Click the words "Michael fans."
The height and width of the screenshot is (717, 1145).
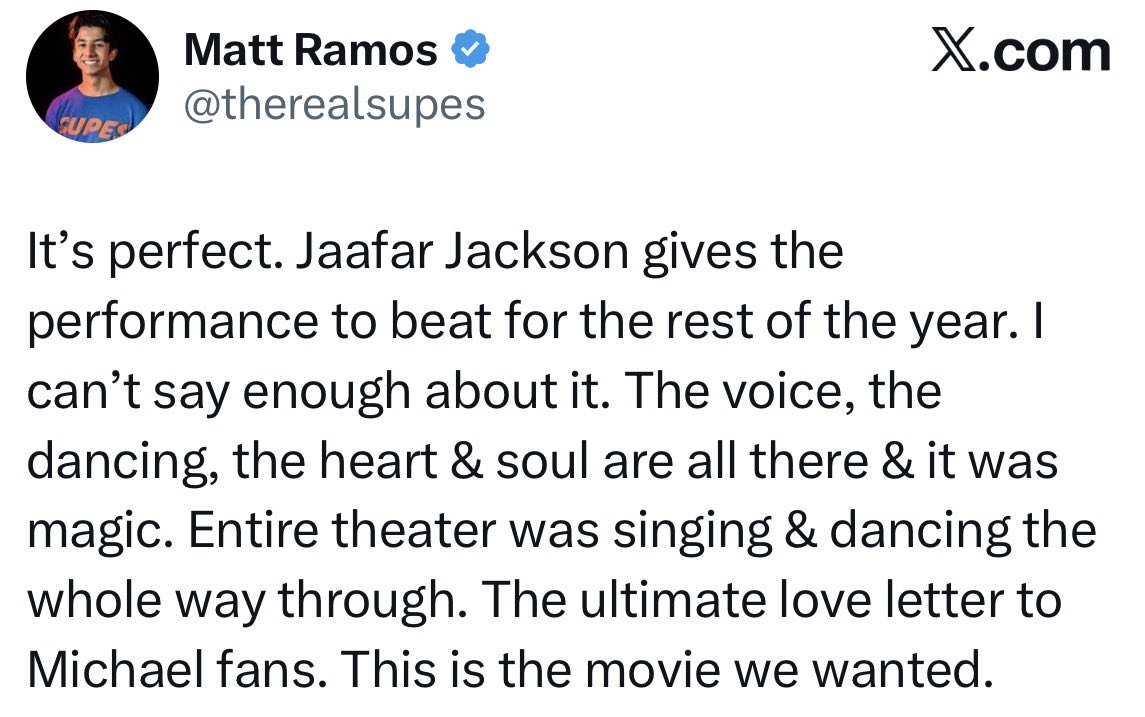tap(177, 670)
